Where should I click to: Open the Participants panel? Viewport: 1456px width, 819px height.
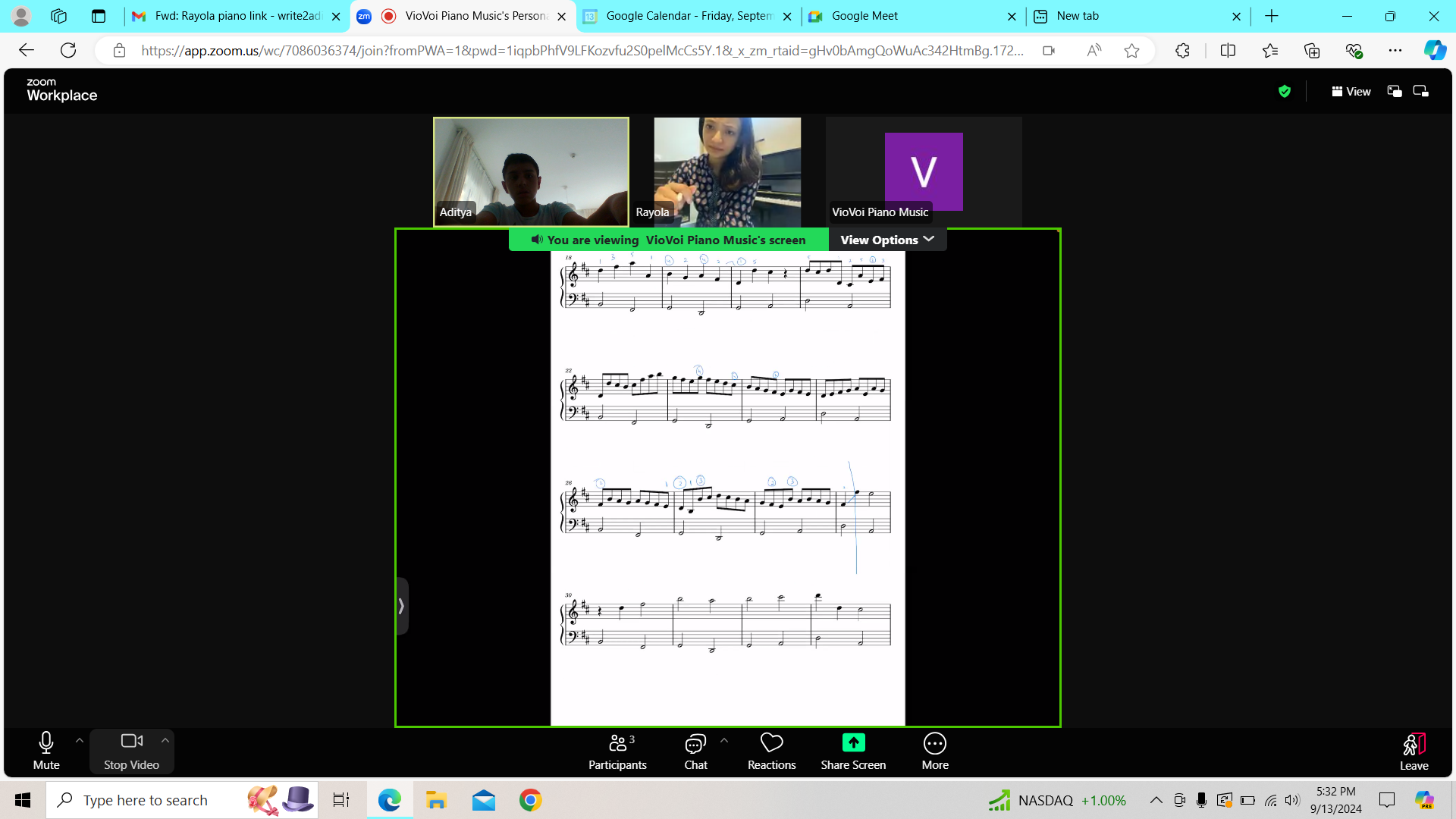[618, 751]
